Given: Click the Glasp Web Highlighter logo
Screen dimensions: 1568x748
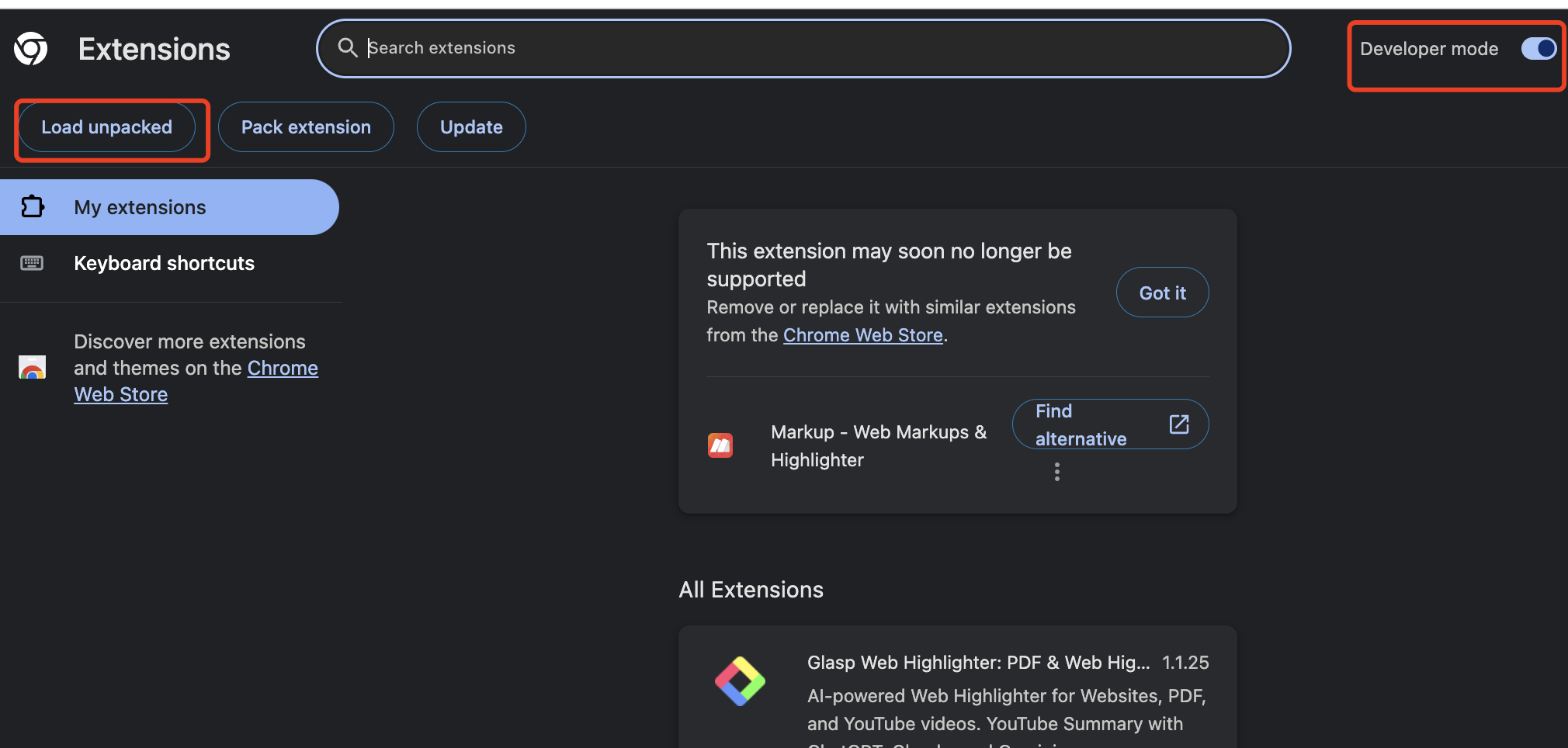Looking at the screenshot, I should (x=740, y=681).
